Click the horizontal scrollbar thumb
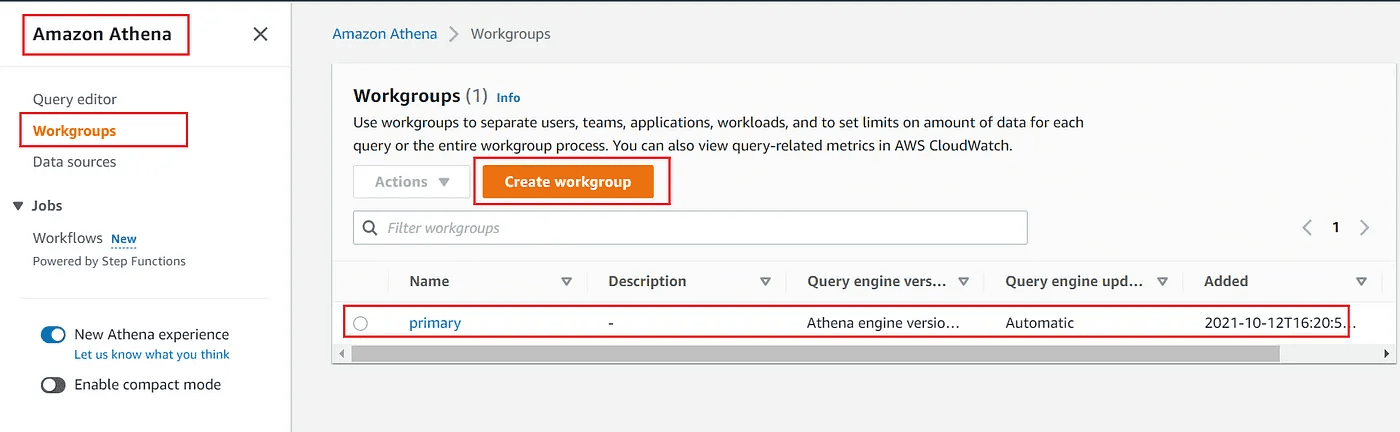Image resolution: width=1400 pixels, height=432 pixels. coord(815,354)
